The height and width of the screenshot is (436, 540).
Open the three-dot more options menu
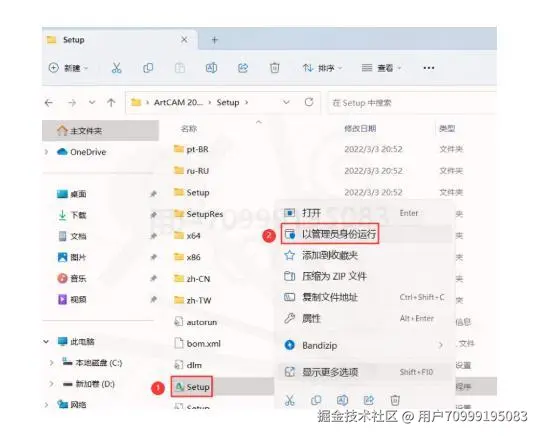click(428, 68)
